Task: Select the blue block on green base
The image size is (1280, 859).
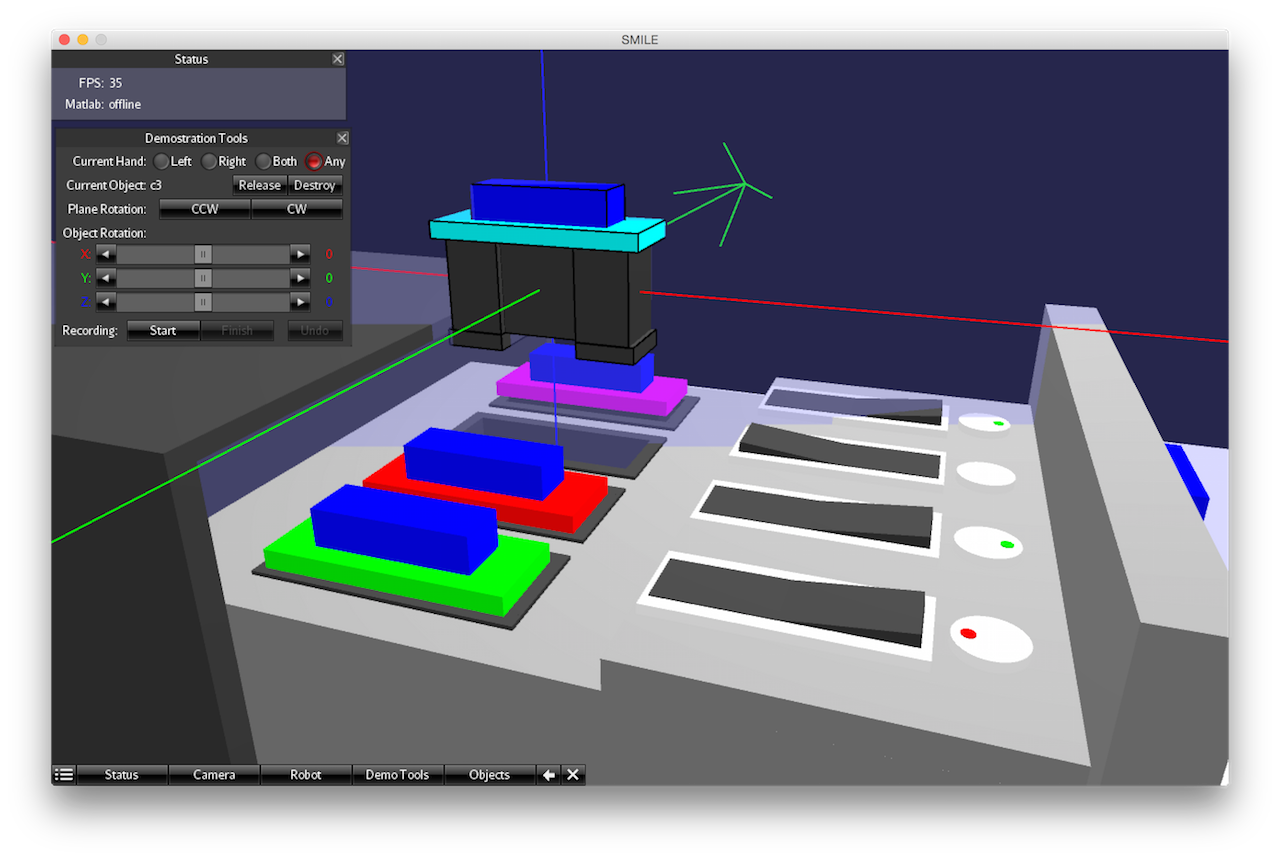Action: (x=404, y=528)
